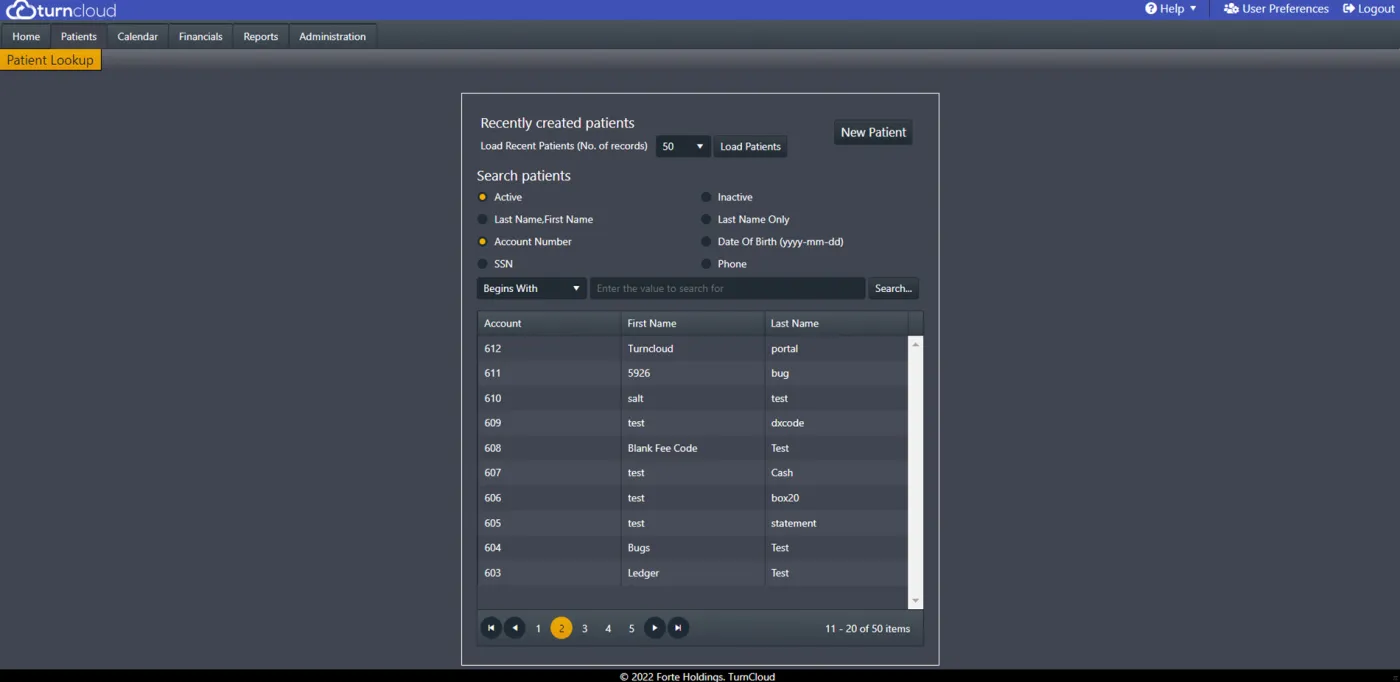Viewport: 1400px width, 682px height.
Task: Log out of TurnCloud
Action: click(1368, 9)
